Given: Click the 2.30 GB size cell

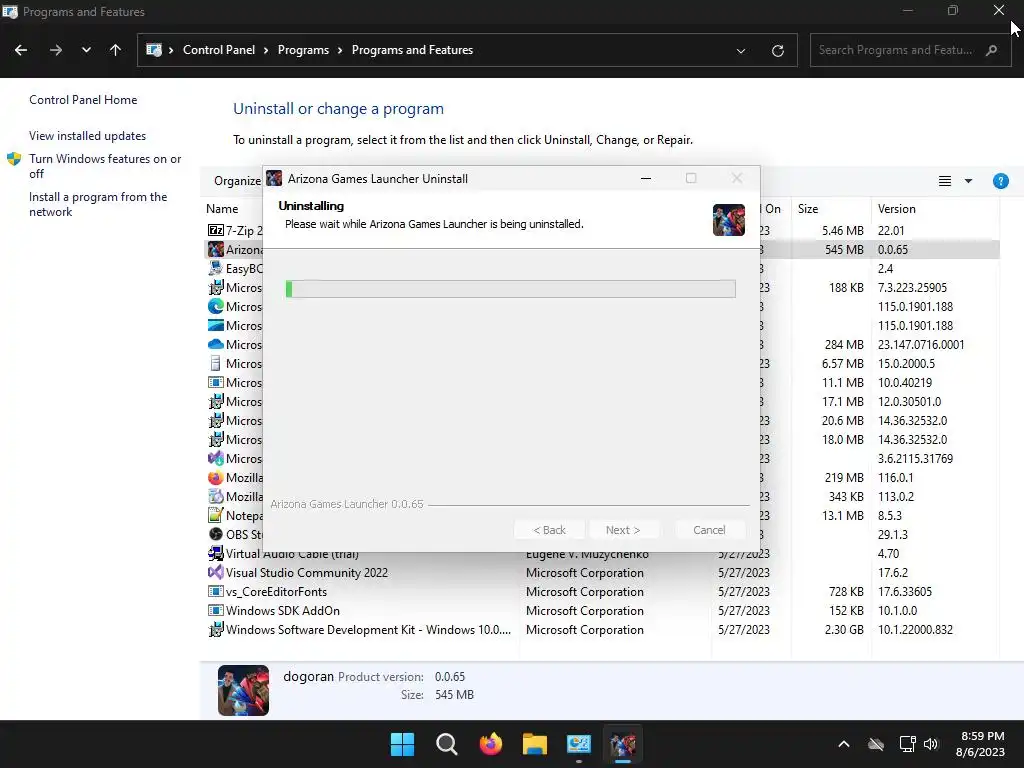Looking at the screenshot, I should (x=842, y=630).
